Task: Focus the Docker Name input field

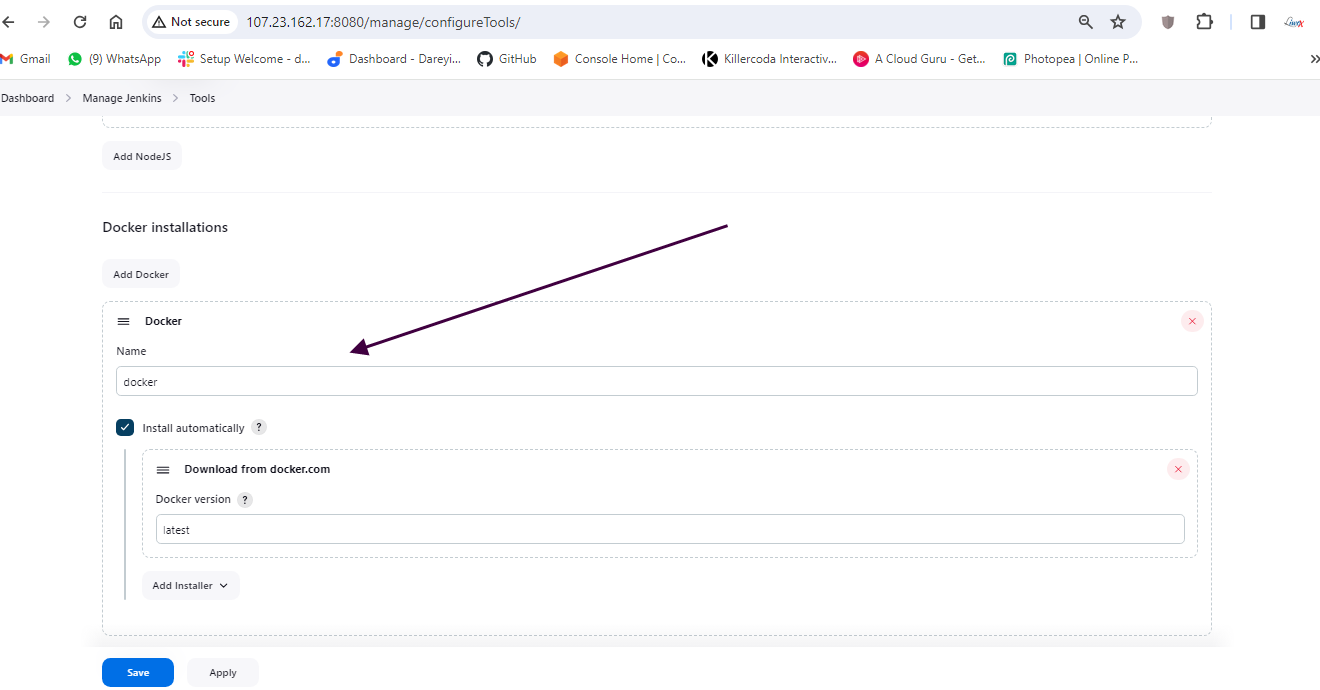Action: (656, 381)
